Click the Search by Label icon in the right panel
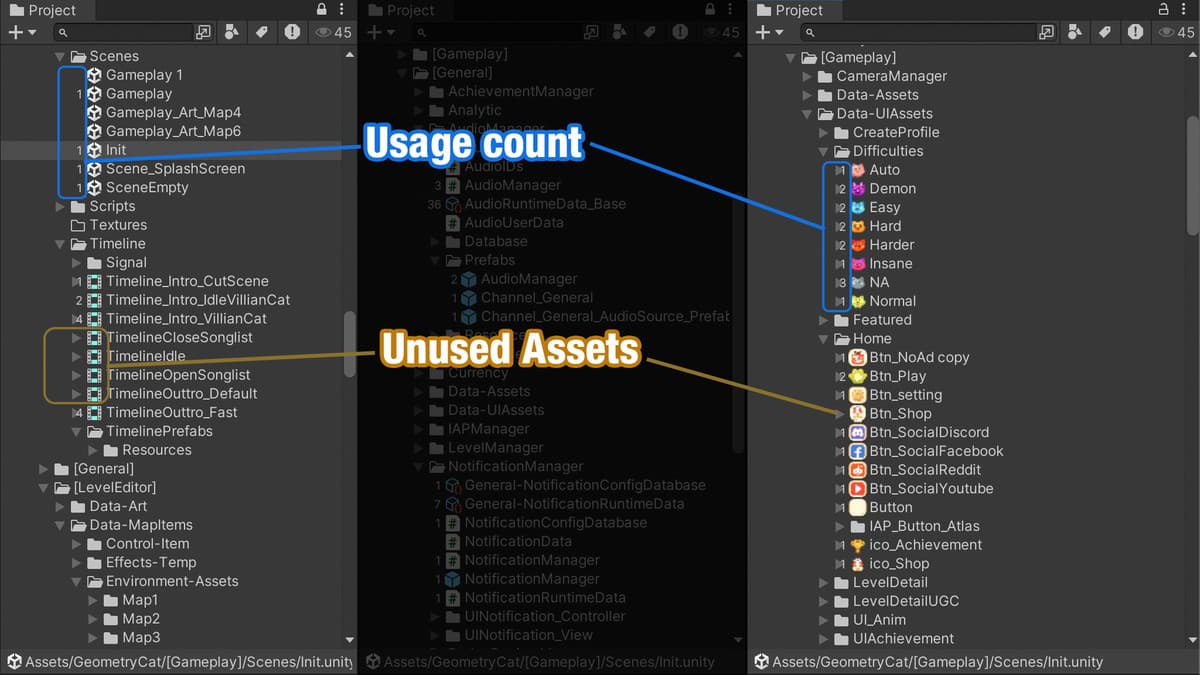Image resolution: width=1200 pixels, height=675 pixels. pos(1105,32)
